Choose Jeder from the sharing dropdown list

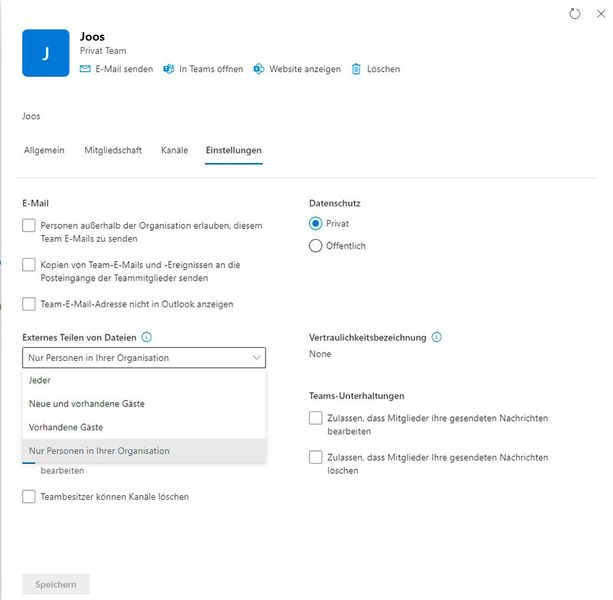click(x=144, y=380)
